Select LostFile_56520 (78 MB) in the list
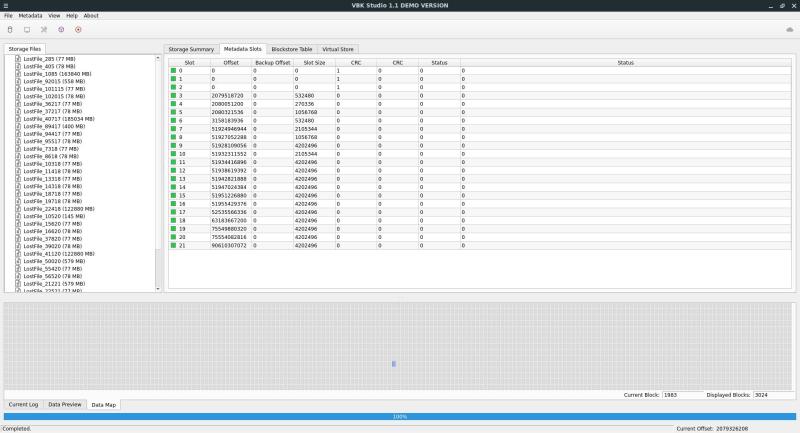This screenshot has height=433, width=800. tap(53, 276)
